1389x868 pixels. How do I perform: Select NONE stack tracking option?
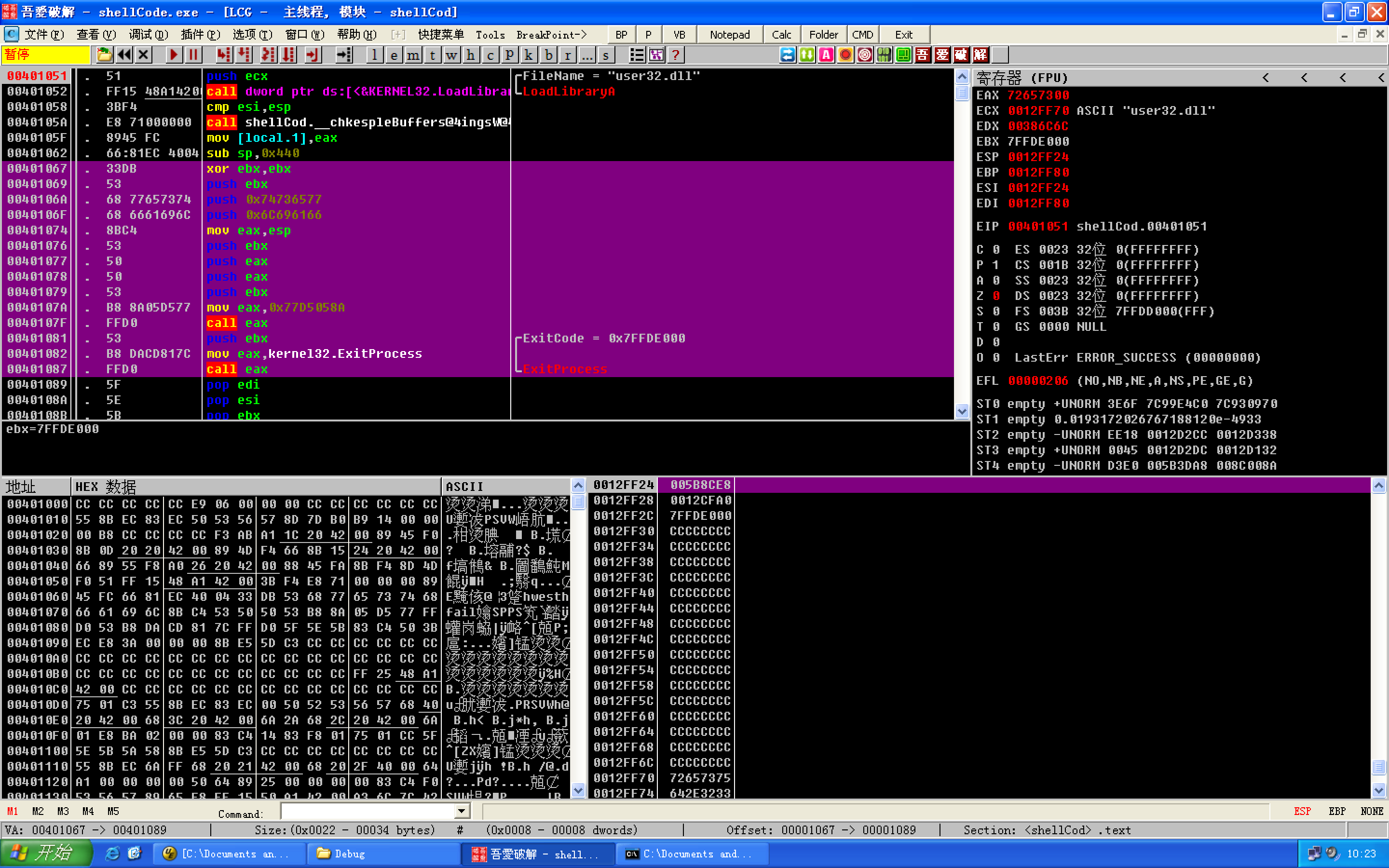(x=1371, y=811)
